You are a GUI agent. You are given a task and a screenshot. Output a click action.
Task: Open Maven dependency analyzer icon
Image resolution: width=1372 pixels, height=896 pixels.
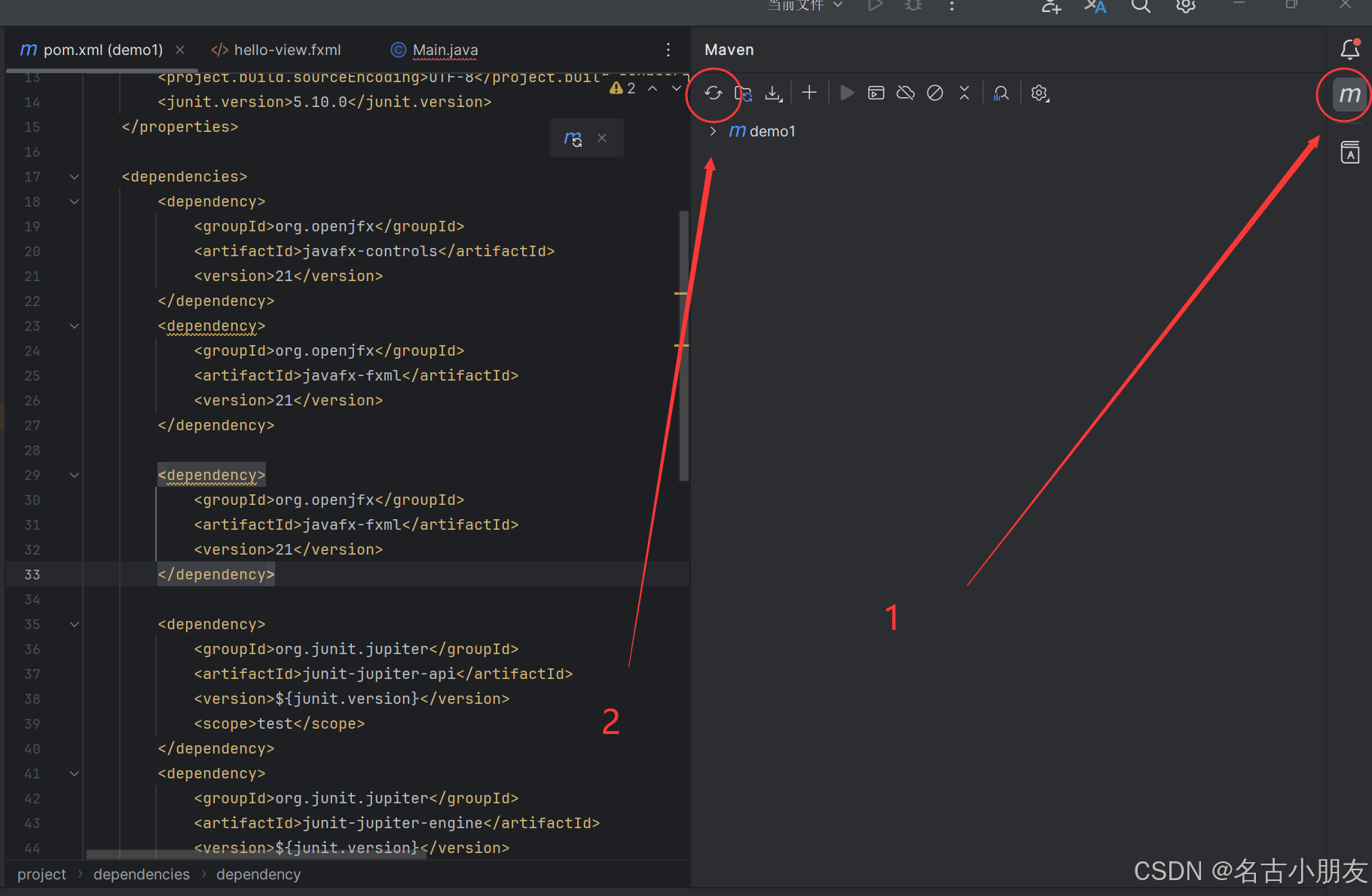click(x=1001, y=93)
